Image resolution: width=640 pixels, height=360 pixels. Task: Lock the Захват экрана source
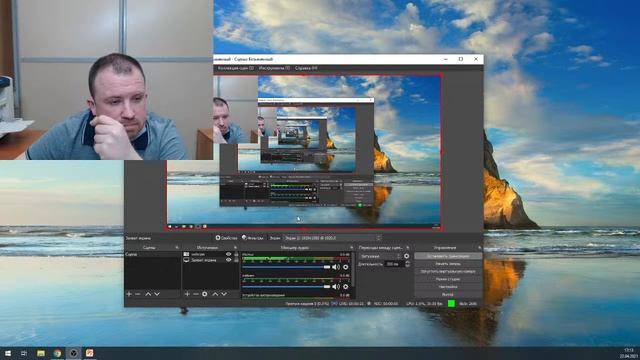pos(236,260)
